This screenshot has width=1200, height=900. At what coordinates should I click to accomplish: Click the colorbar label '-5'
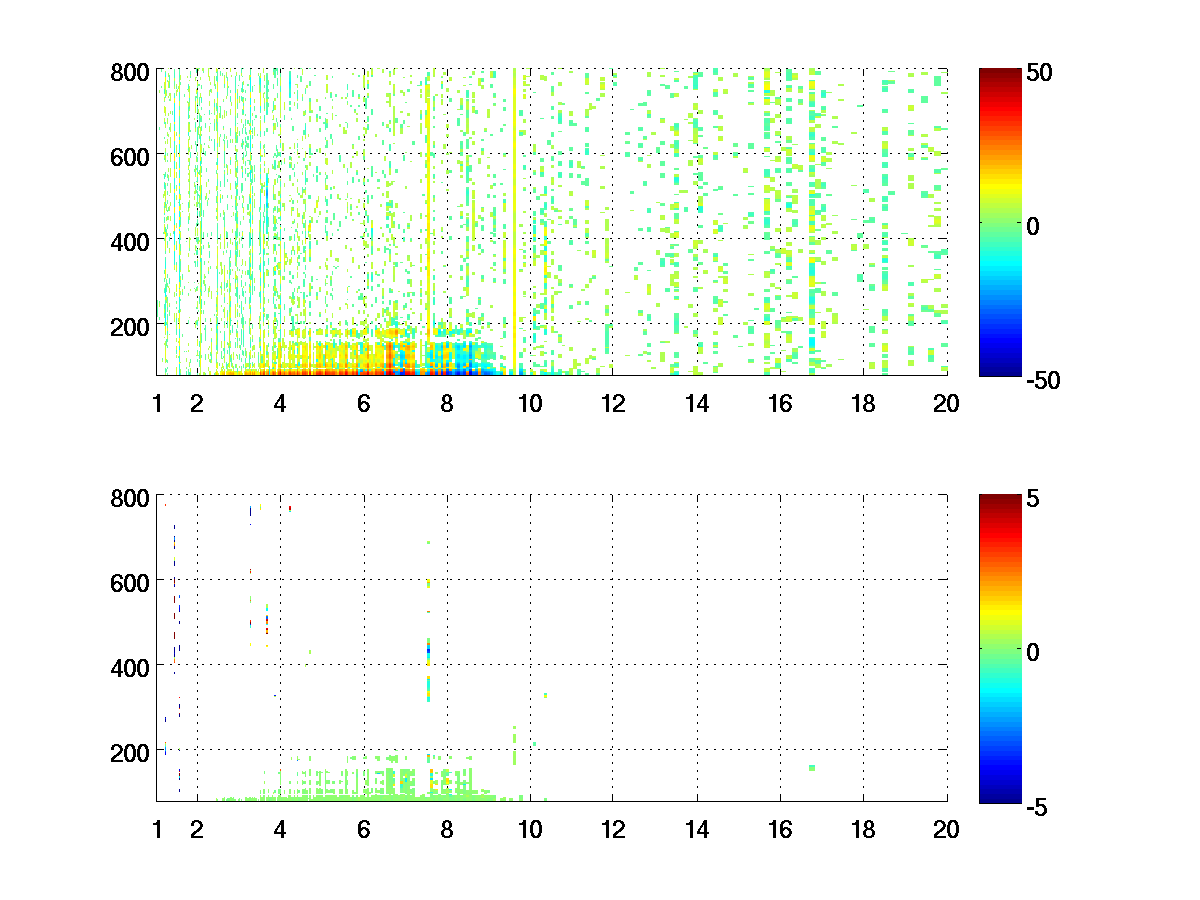[1038, 805]
